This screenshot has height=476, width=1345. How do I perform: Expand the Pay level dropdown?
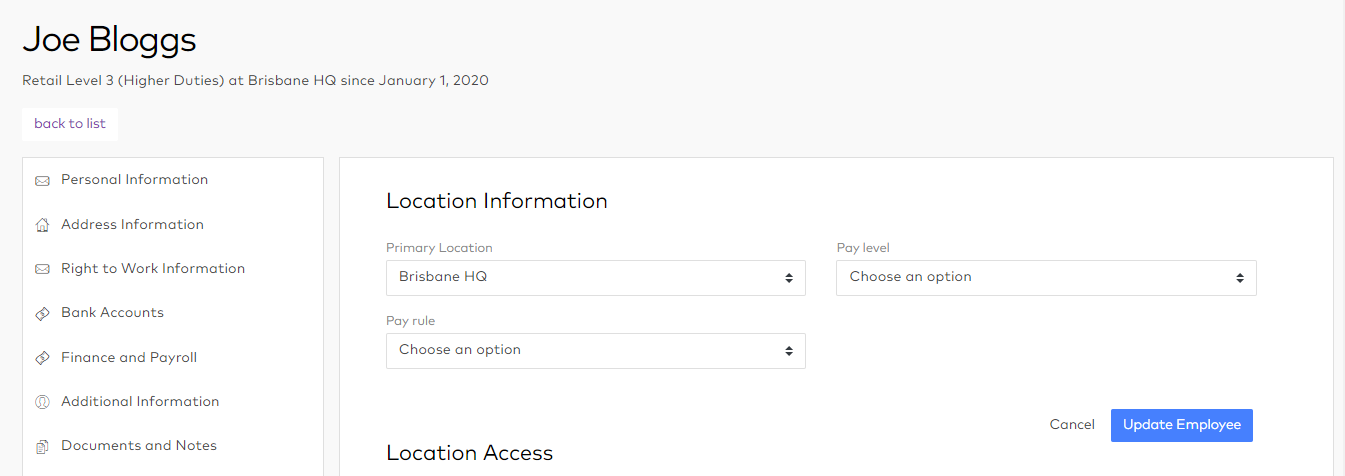pyautogui.click(x=1046, y=277)
